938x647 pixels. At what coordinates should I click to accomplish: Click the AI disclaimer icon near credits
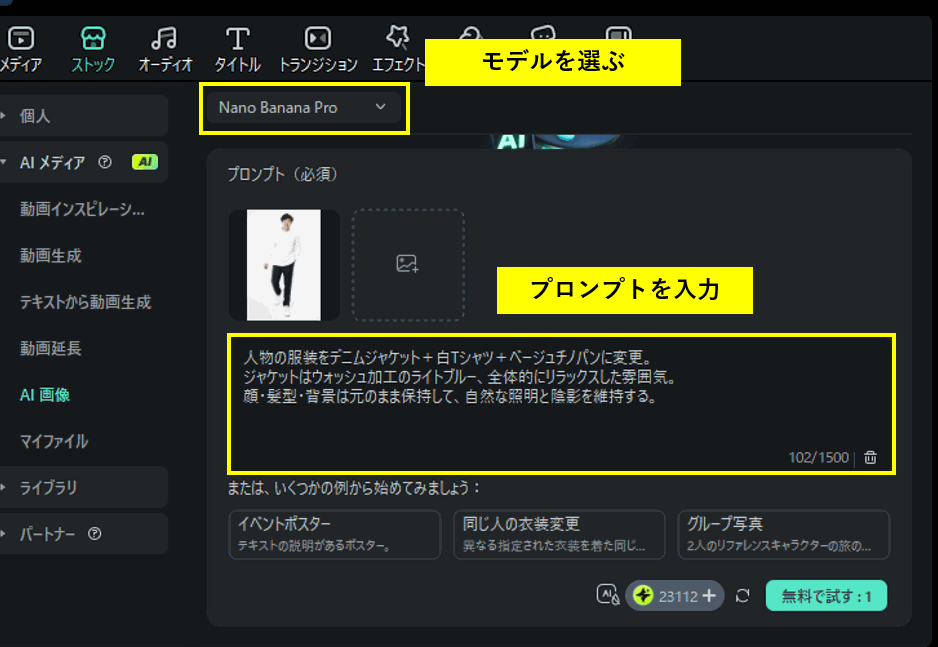point(608,596)
